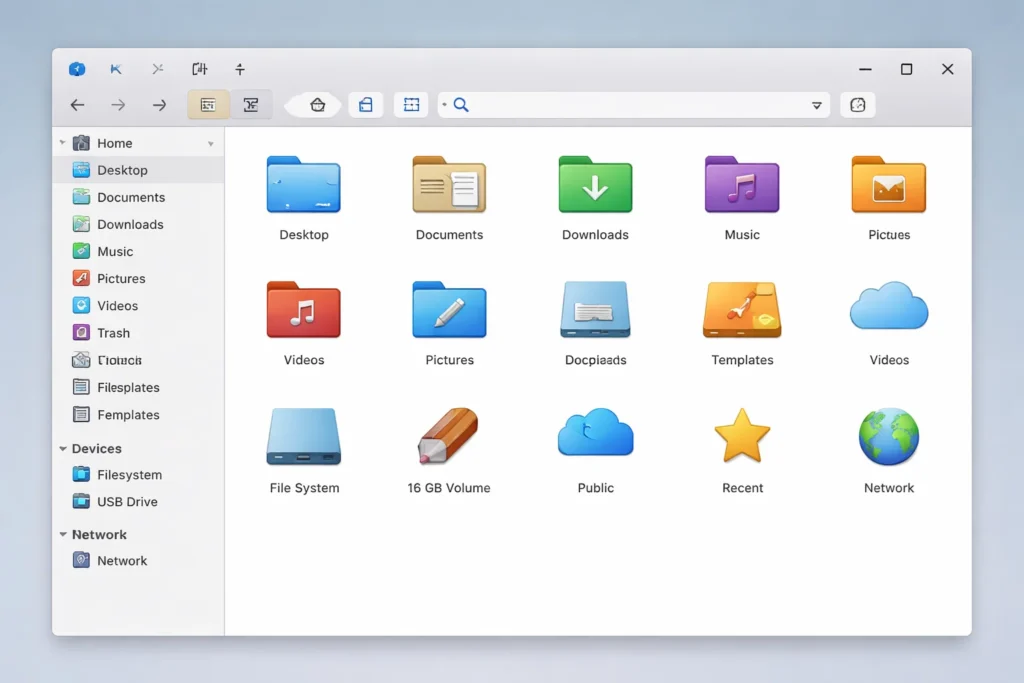This screenshot has height=683, width=1024.
Task: Click the blue app icon in the title bar
Action: [x=77, y=69]
